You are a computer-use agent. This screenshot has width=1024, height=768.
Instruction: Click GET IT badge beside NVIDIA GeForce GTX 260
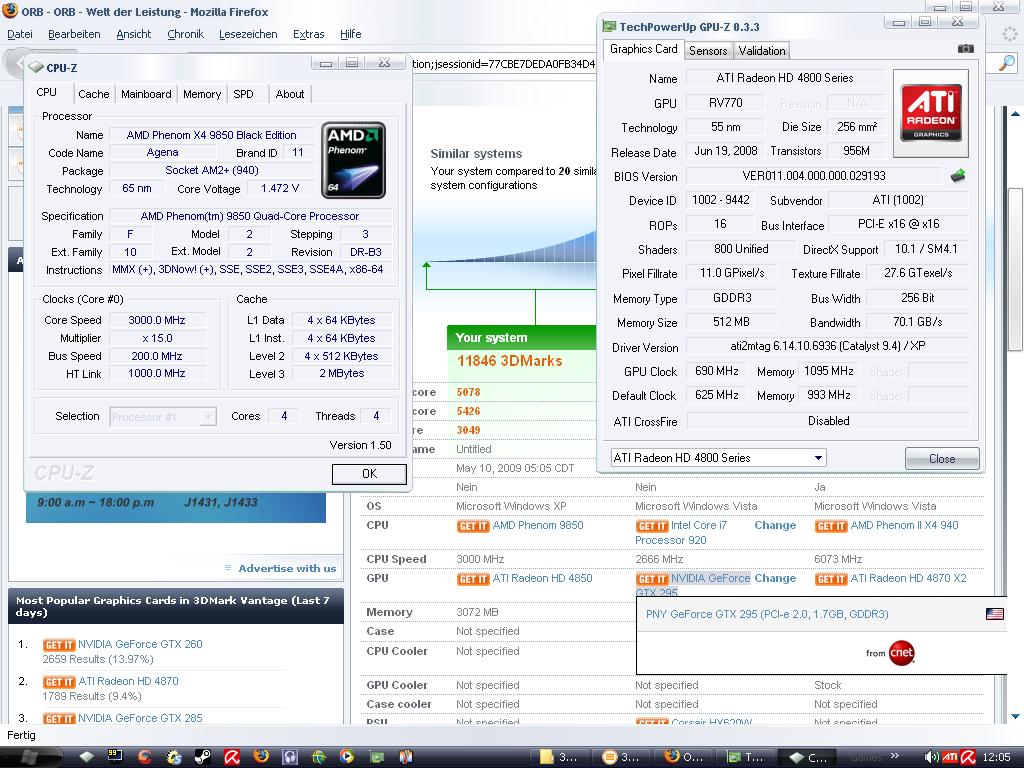[59, 645]
